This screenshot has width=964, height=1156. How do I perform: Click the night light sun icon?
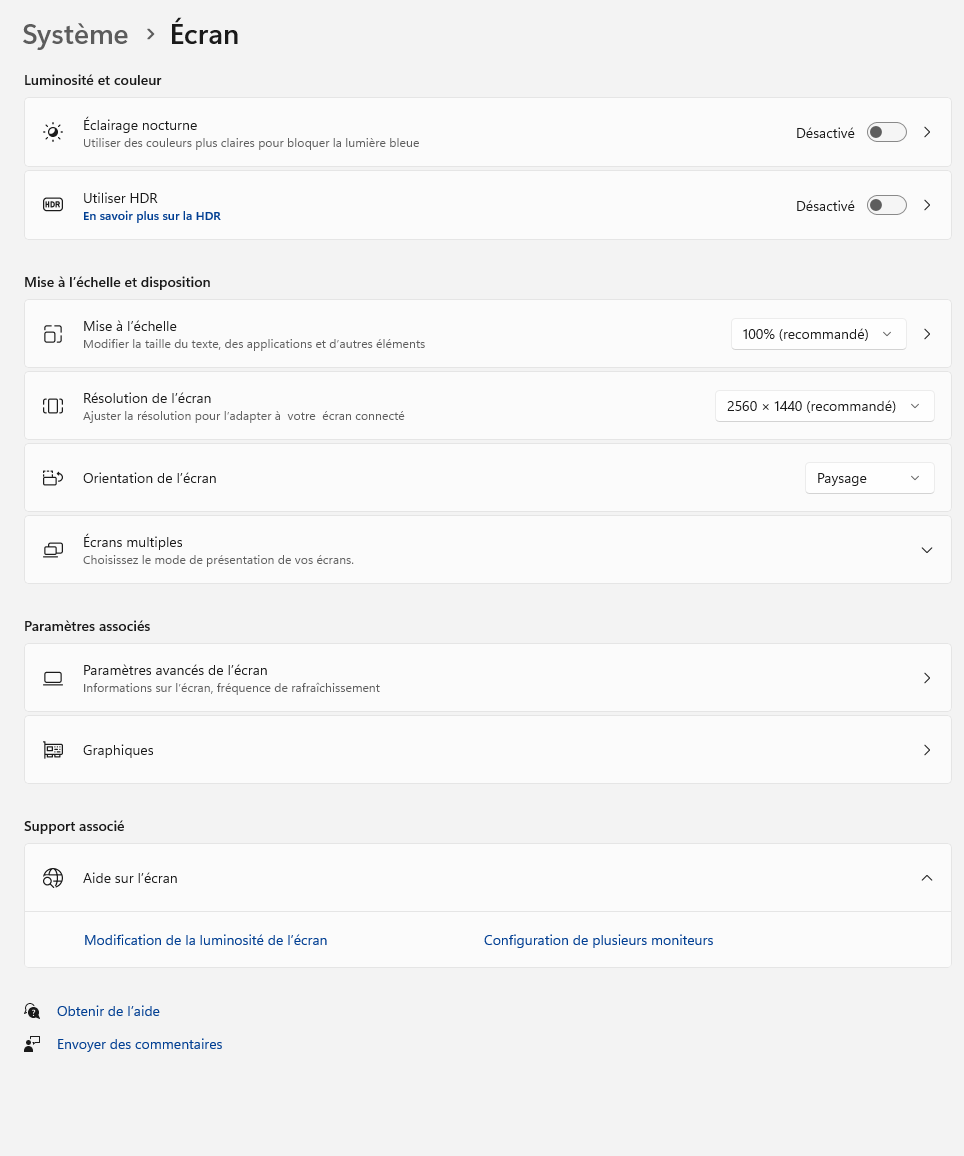coord(53,132)
